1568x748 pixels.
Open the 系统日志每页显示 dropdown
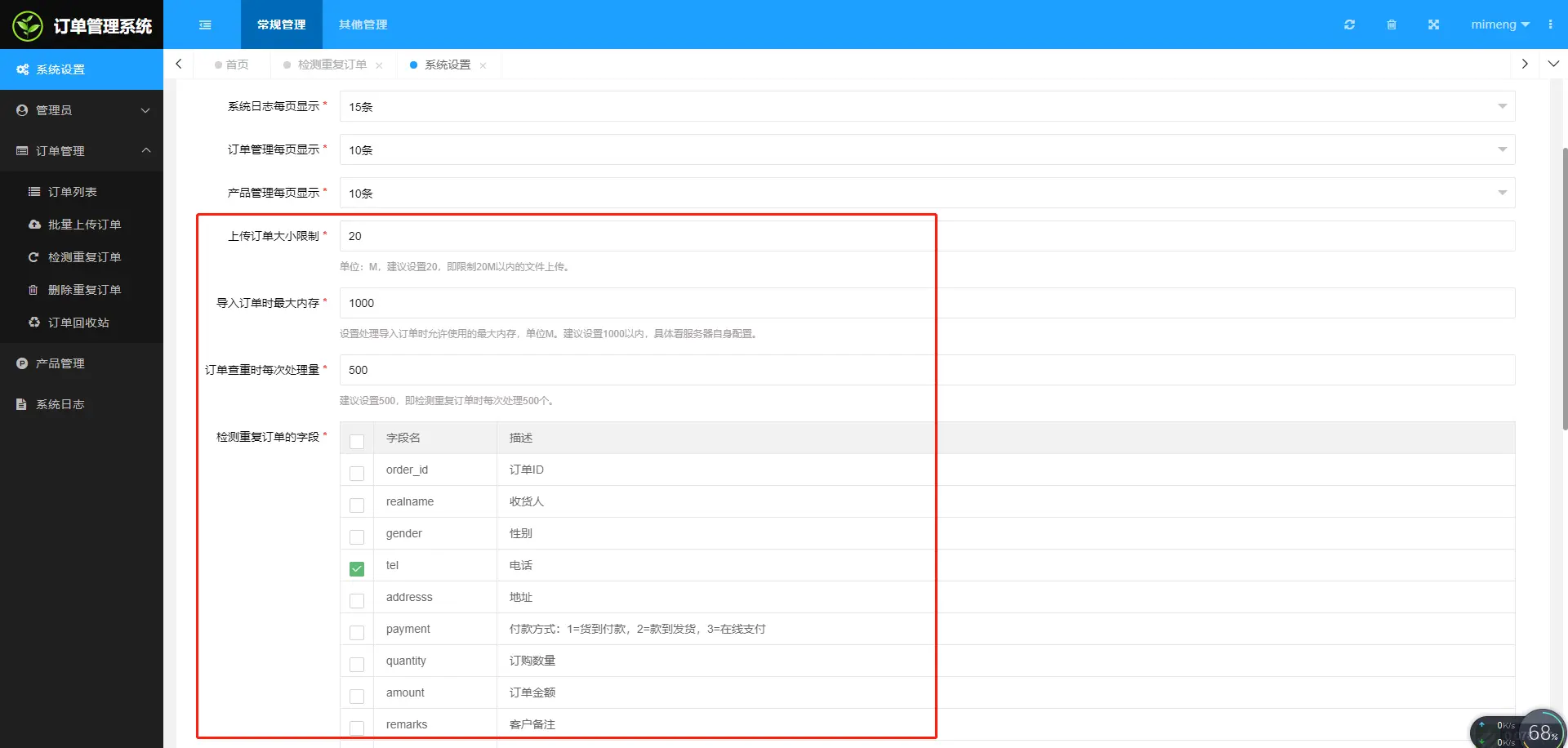[1501, 106]
